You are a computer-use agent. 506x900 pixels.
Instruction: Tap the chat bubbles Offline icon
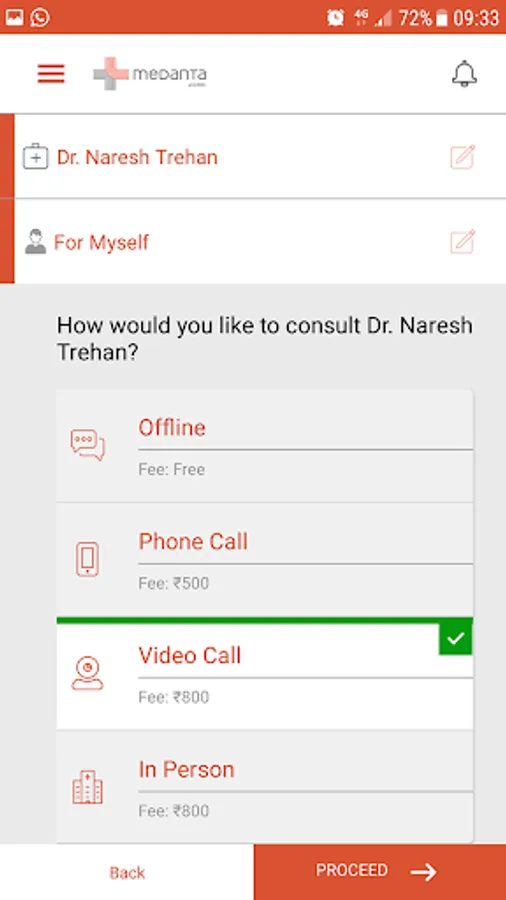[88, 445]
